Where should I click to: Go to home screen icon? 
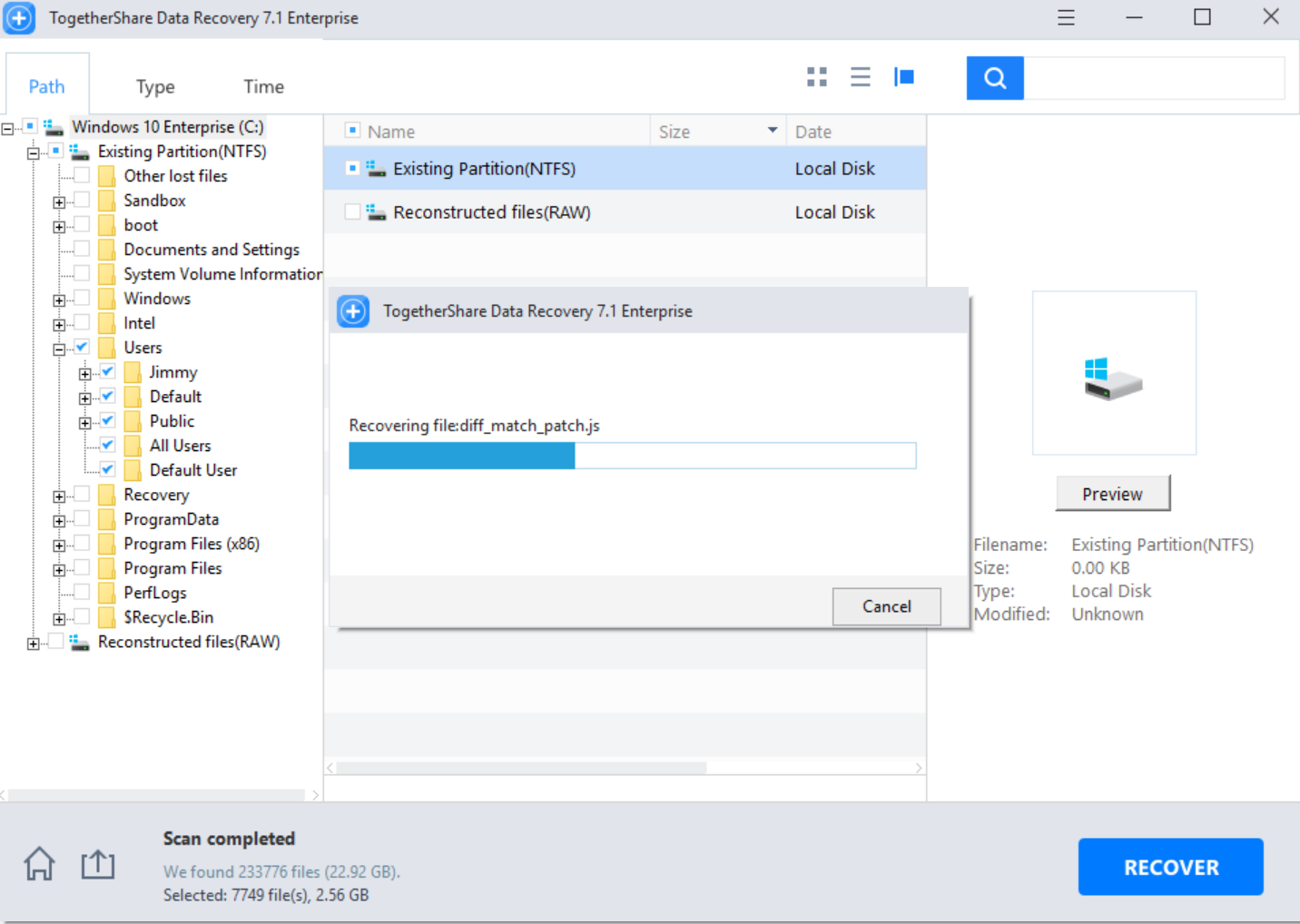[39, 863]
